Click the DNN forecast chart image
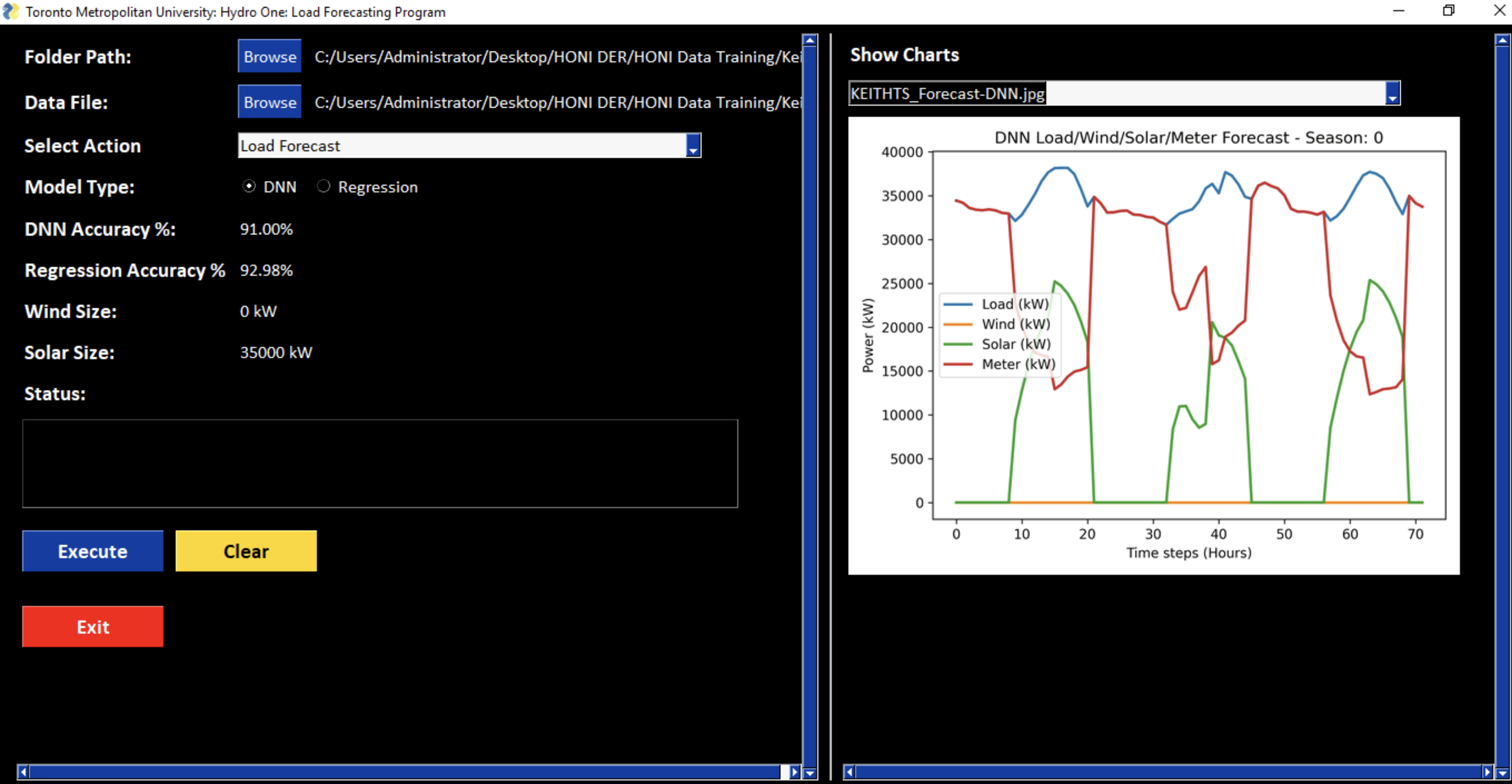The width and height of the screenshot is (1512, 784). pyautogui.click(x=1153, y=346)
